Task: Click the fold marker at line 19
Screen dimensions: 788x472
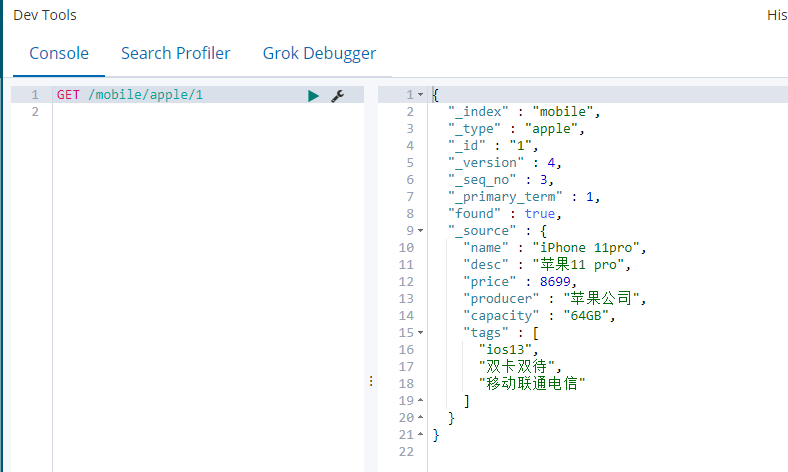Action: coord(421,401)
